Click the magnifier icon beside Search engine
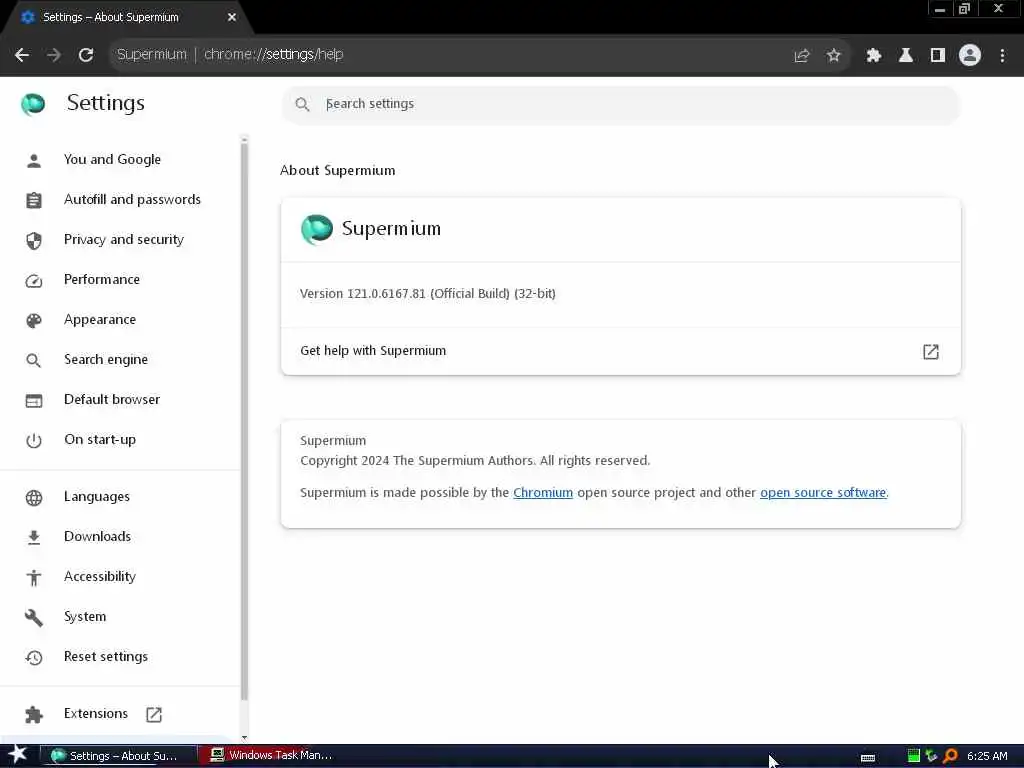This screenshot has height=768, width=1024. coord(33,360)
